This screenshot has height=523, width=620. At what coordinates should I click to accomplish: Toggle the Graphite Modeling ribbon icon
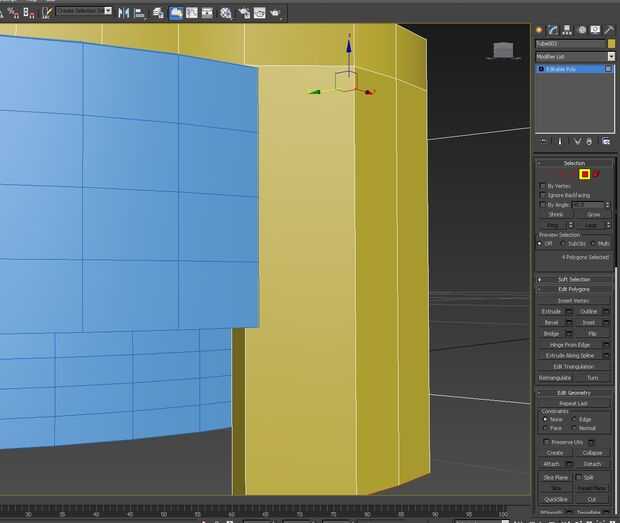(176, 13)
